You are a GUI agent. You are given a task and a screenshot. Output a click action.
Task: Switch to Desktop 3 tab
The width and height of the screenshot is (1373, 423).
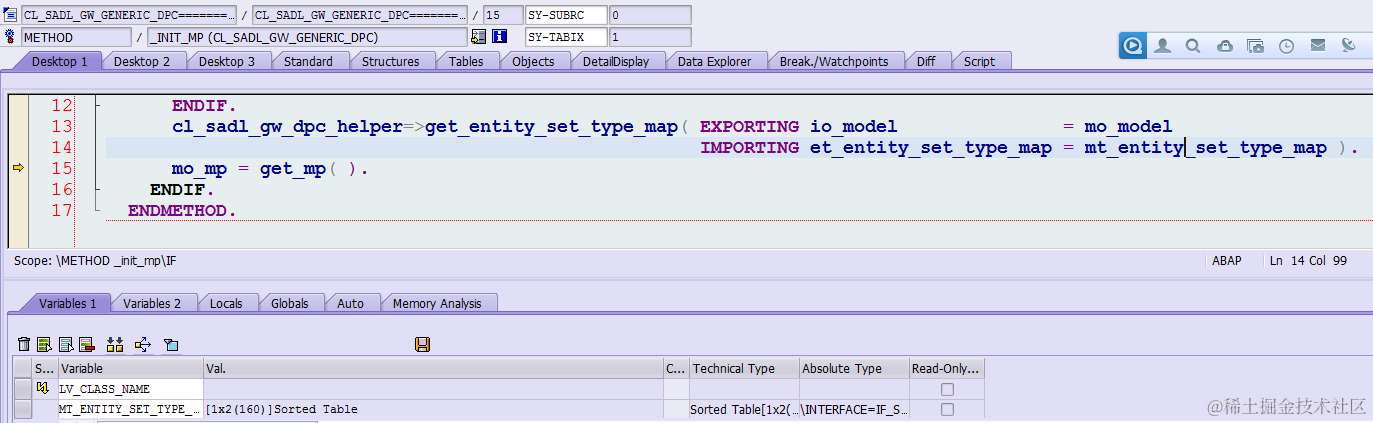tap(226, 61)
